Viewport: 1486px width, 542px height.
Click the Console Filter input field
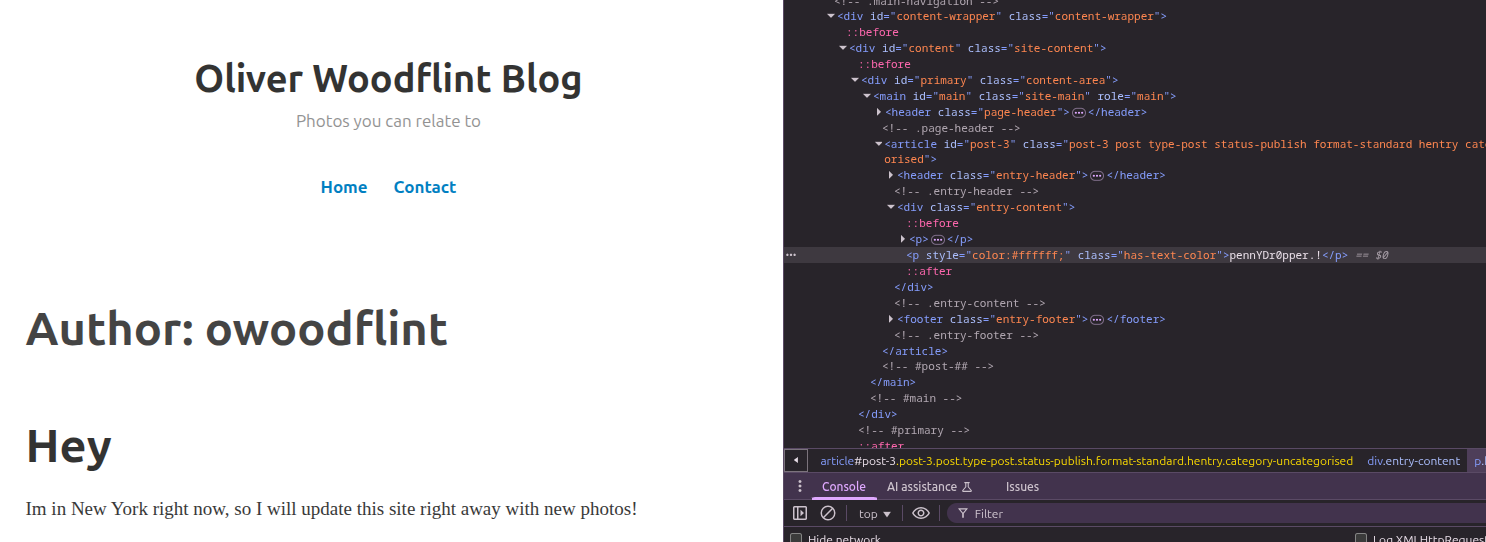pos(1216,513)
